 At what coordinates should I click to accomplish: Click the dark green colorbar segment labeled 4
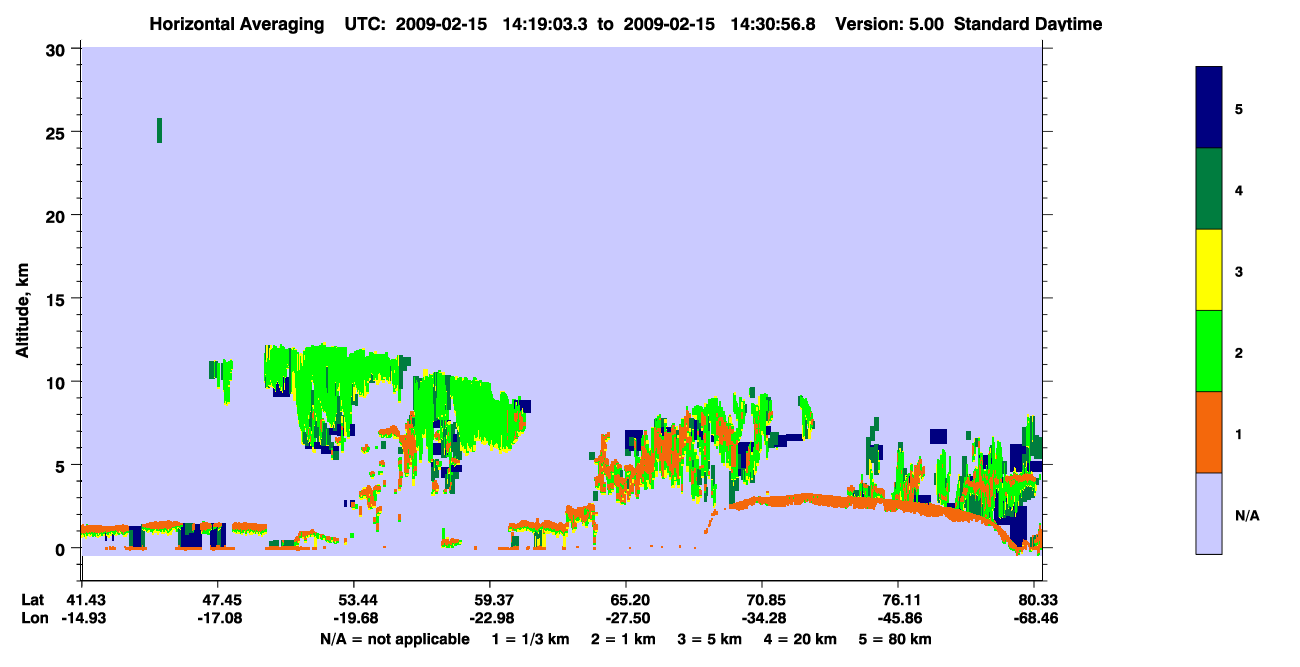pyautogui.click(x=1209, y=189)
